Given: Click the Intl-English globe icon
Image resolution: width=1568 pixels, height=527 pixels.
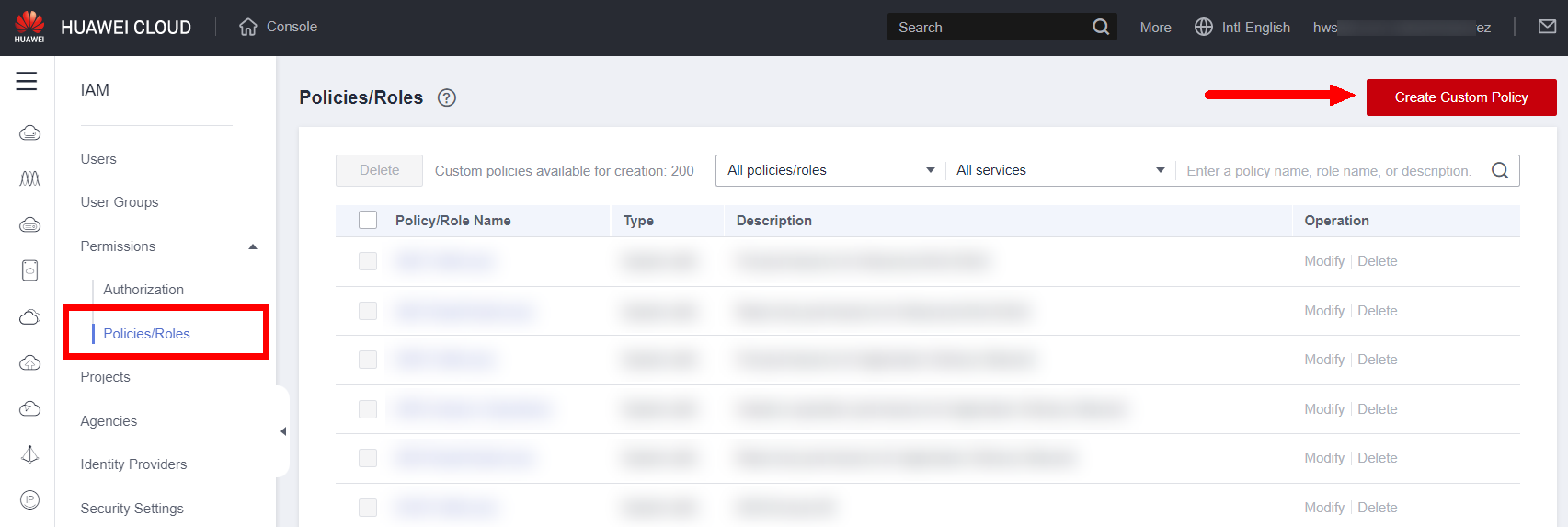Looking at the screenshot, I should [x=1203, y=27].
